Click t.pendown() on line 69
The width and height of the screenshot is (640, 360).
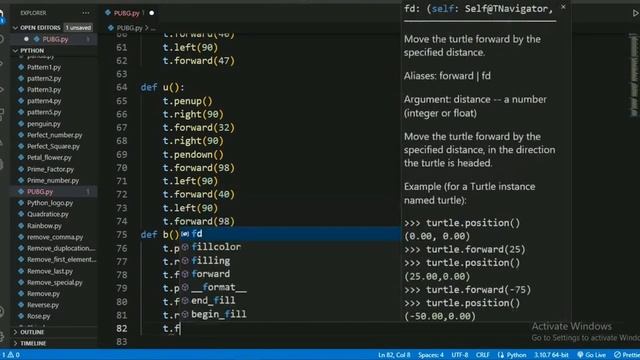point(193,154)
